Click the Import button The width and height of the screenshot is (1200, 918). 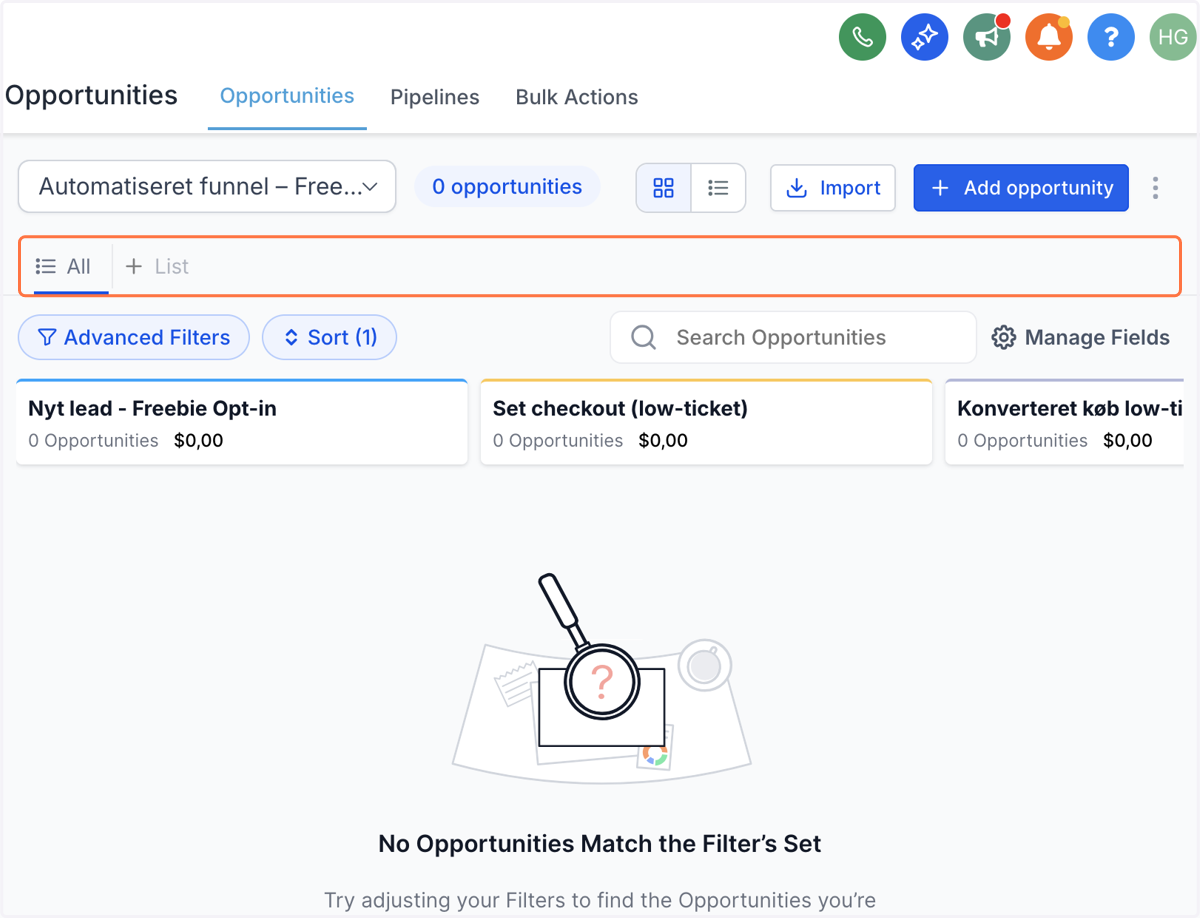[x=833, y=188]
